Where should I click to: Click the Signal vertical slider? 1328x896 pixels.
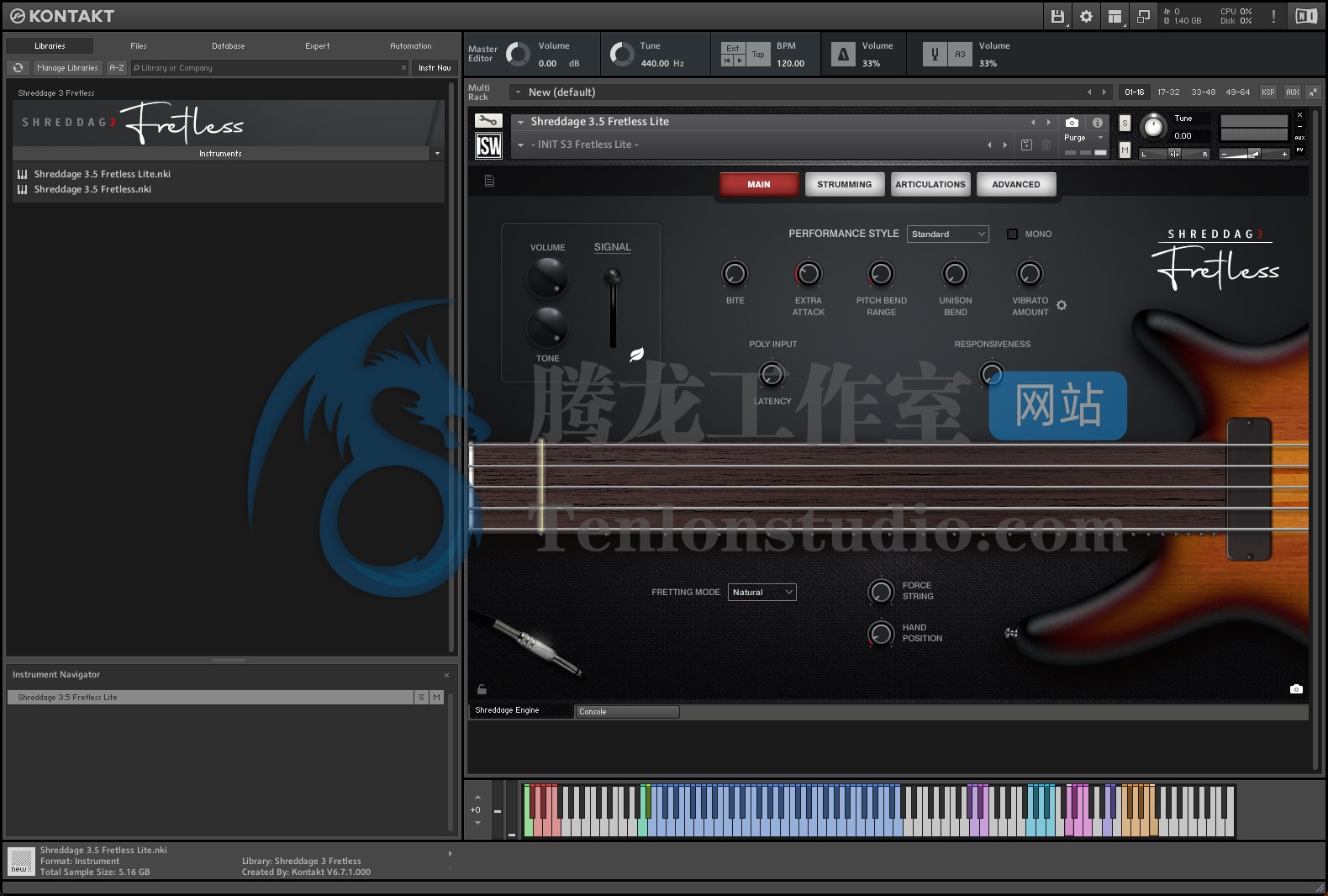tap(613, 307)
